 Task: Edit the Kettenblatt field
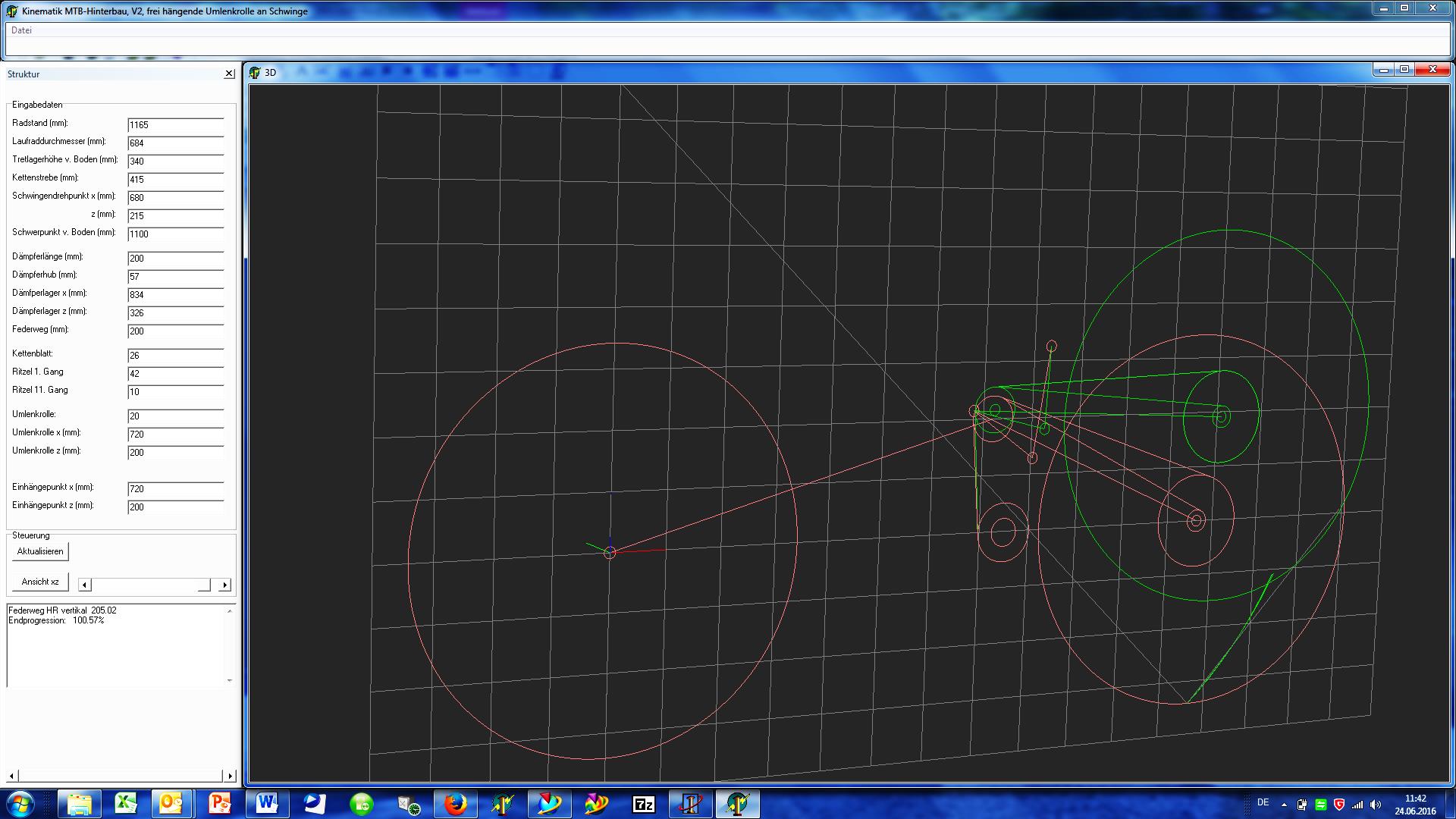pyautogui.click(x=176, y=356)
